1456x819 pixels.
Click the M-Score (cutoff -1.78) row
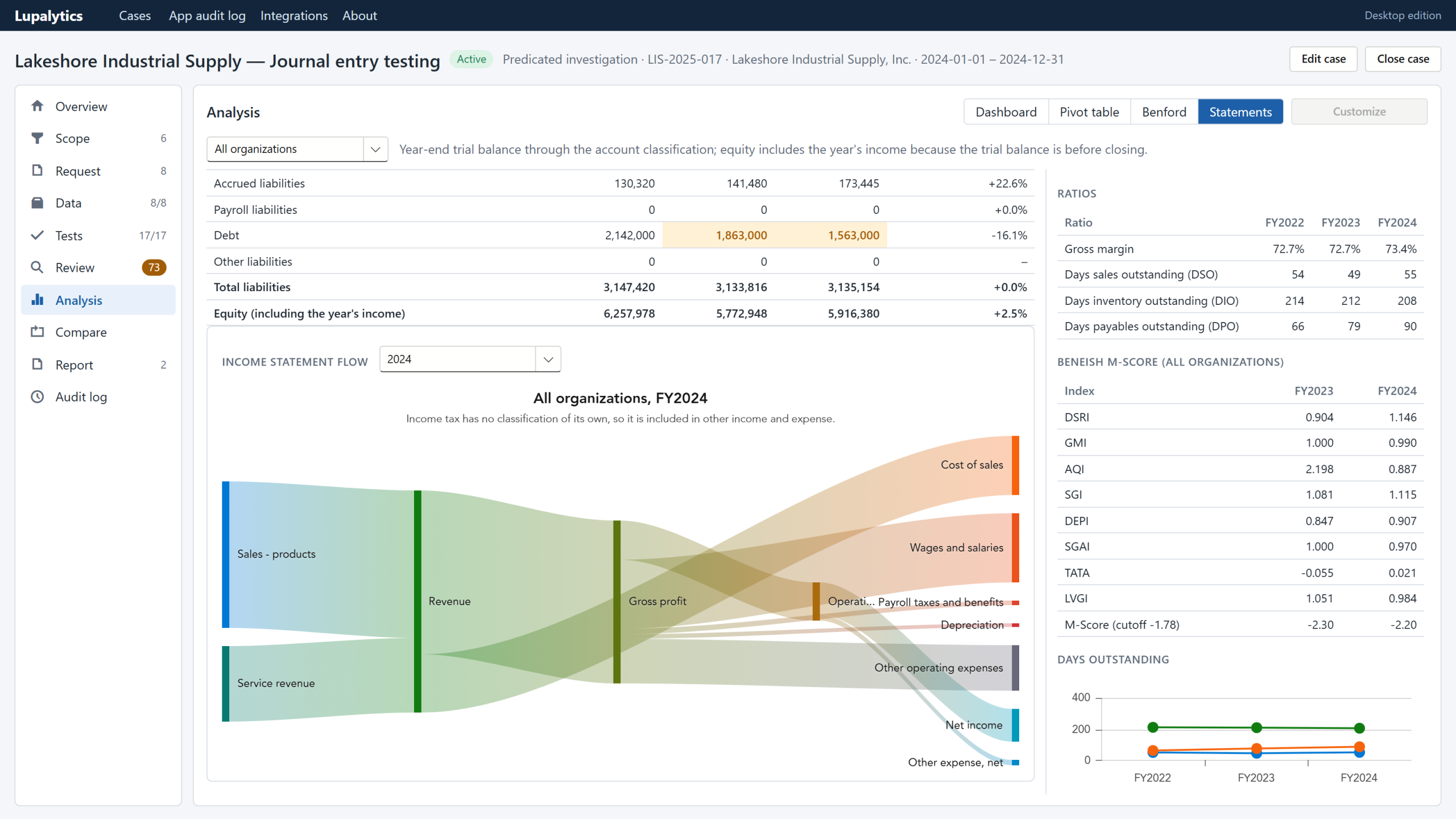1240,624
